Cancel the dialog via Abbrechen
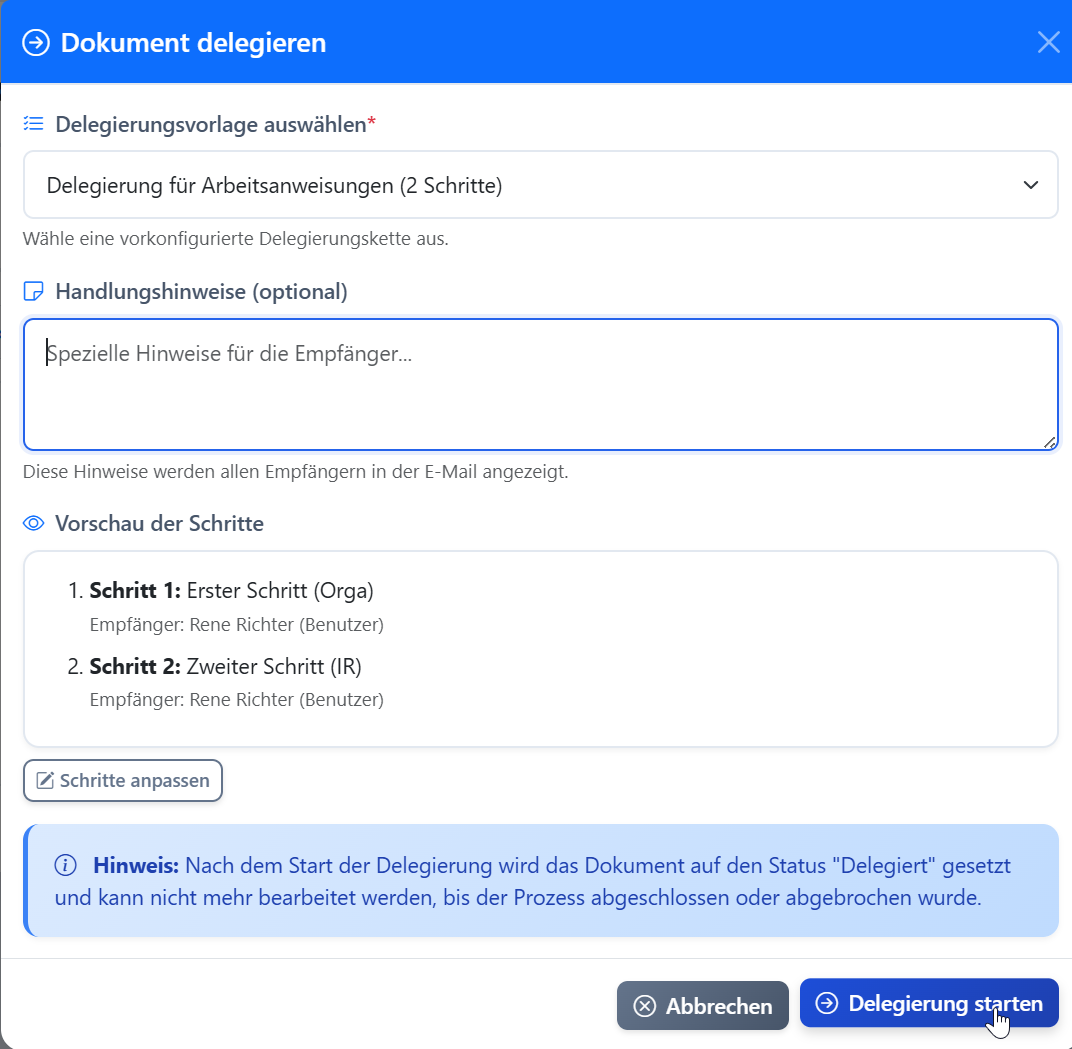The width and height of the screenshot is (1072, 1049). coord(703,1006)
